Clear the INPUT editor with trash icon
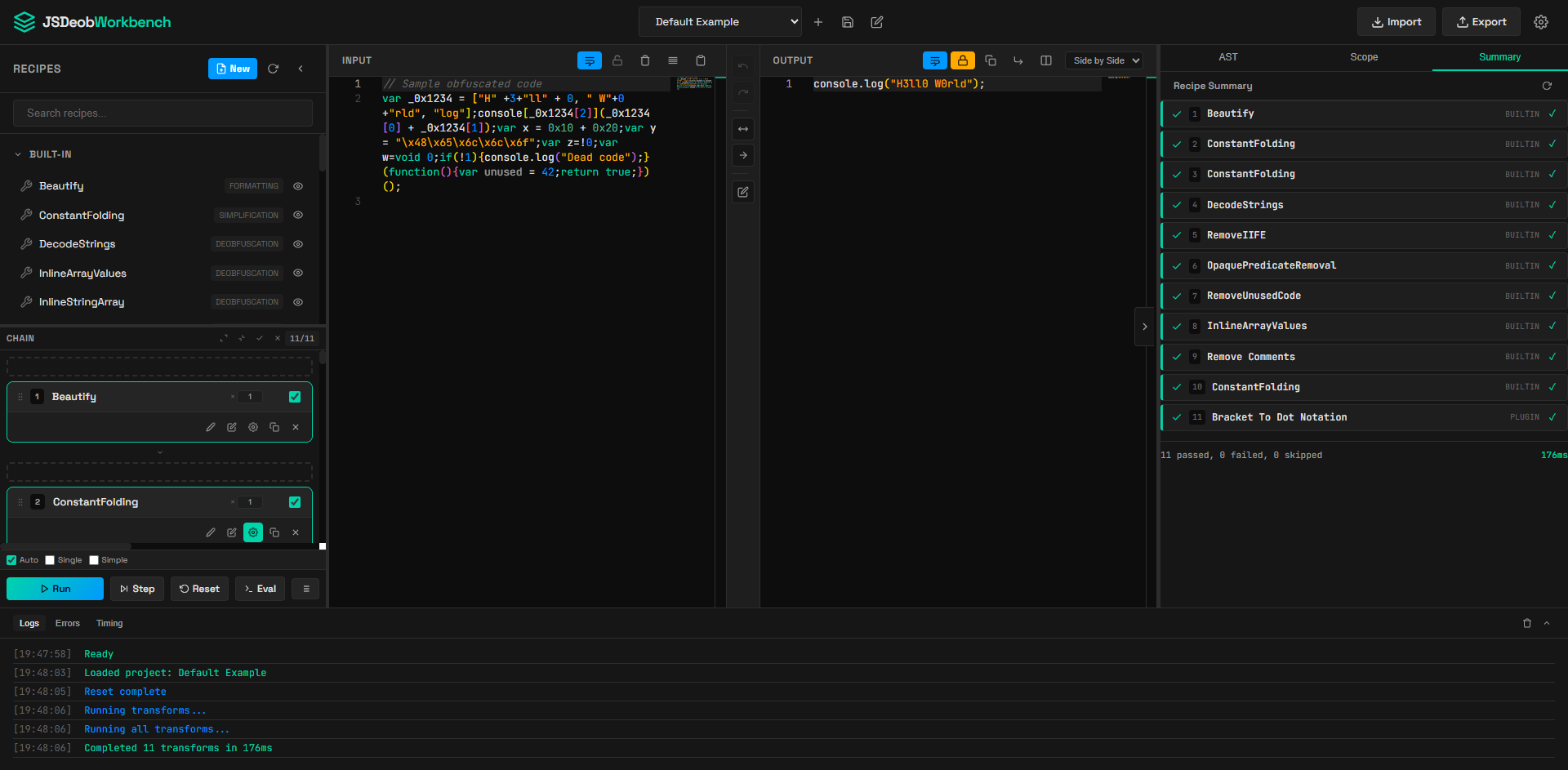Viewport: 1568px width, 770px height. [645, 60]
